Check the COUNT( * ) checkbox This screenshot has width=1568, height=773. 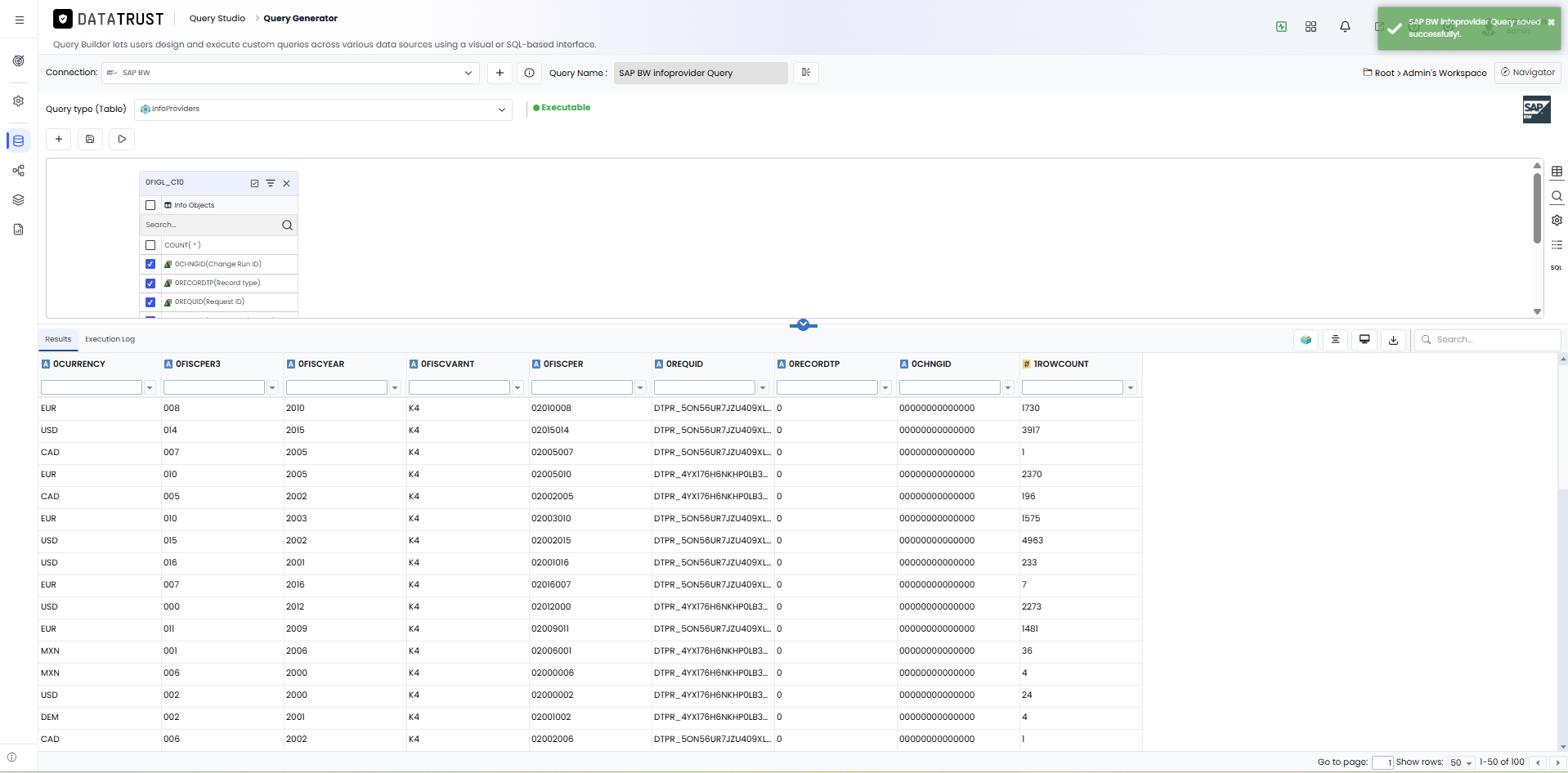point(150,245)
